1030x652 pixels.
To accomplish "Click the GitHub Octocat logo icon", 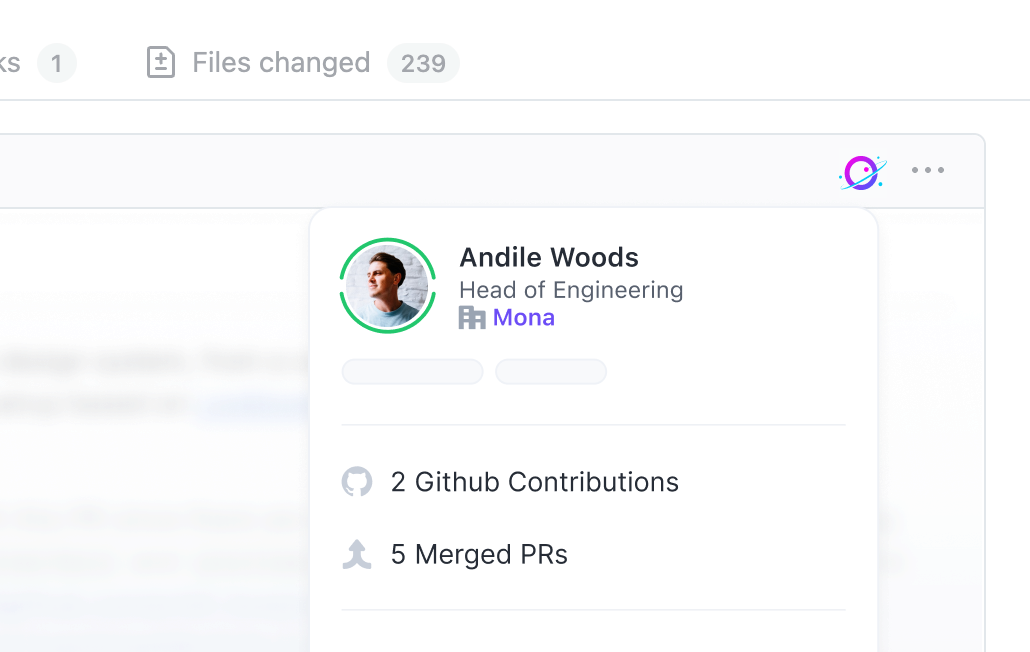I will click(357, 482).
